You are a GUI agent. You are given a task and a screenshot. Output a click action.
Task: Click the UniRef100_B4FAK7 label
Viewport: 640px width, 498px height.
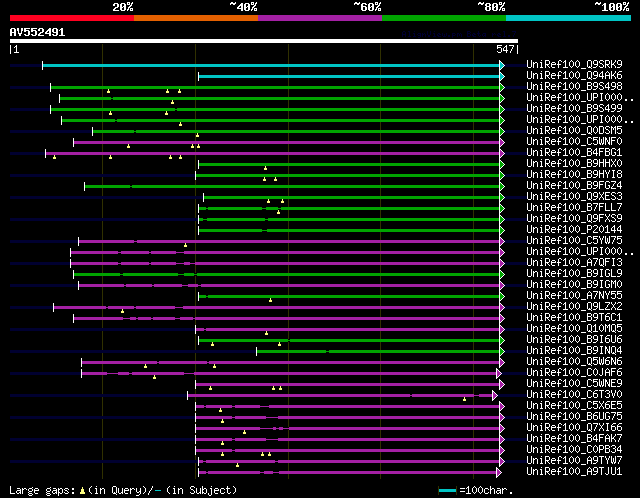click(x=574, y=439)
